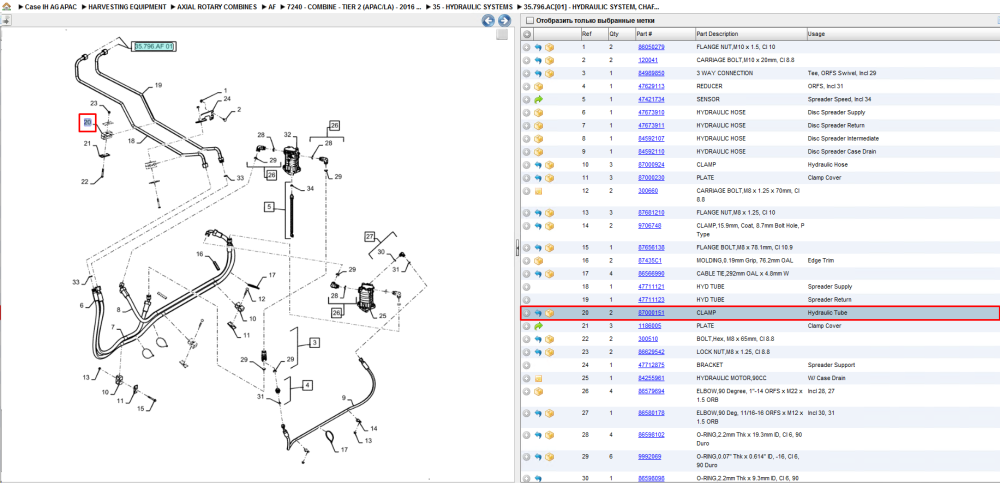This screenshot has height=483, width=1000.
Task: Expand row for Ref 20 CLAMP
Action: pyautogui.click(x=527, y=313)
